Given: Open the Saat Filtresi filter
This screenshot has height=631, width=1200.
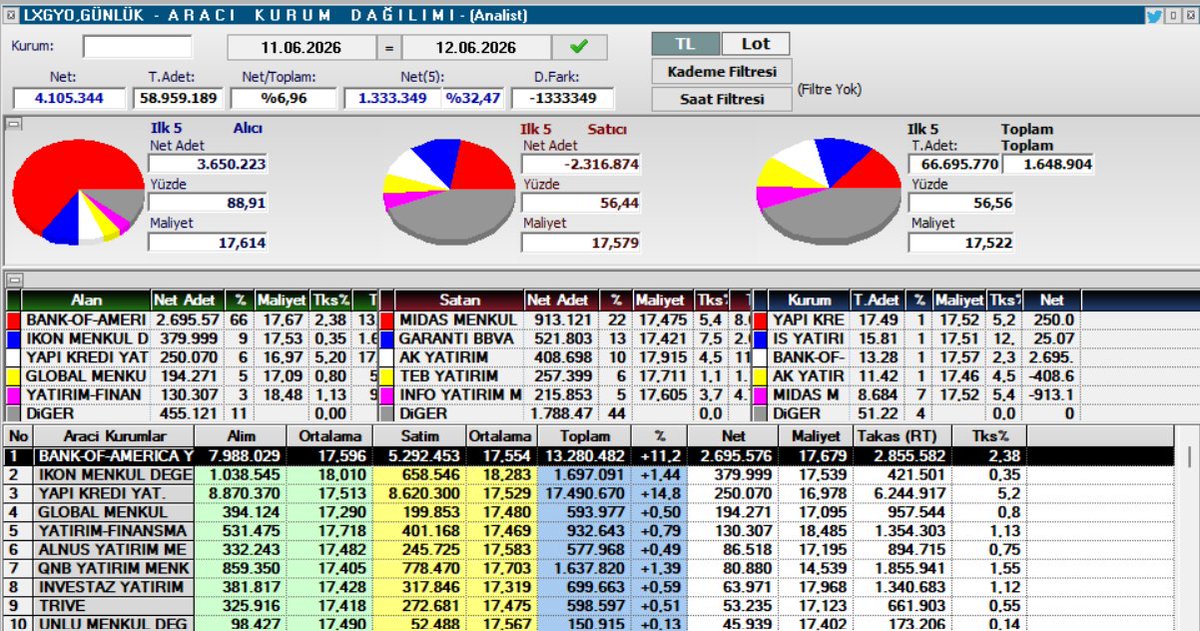Looking at the screenshot, I should click(x=722, y=99).
